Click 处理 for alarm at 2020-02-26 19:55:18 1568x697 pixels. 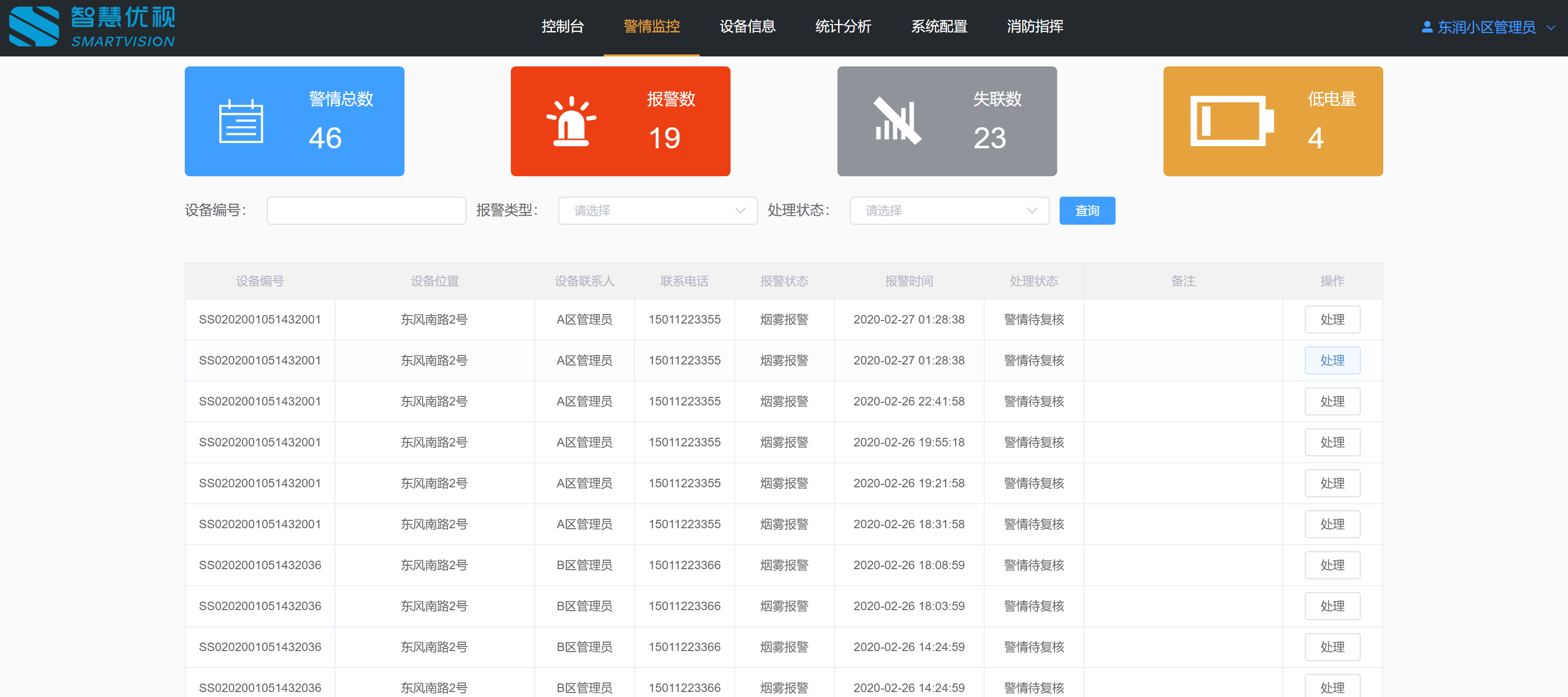click(x=1332, y=442)
